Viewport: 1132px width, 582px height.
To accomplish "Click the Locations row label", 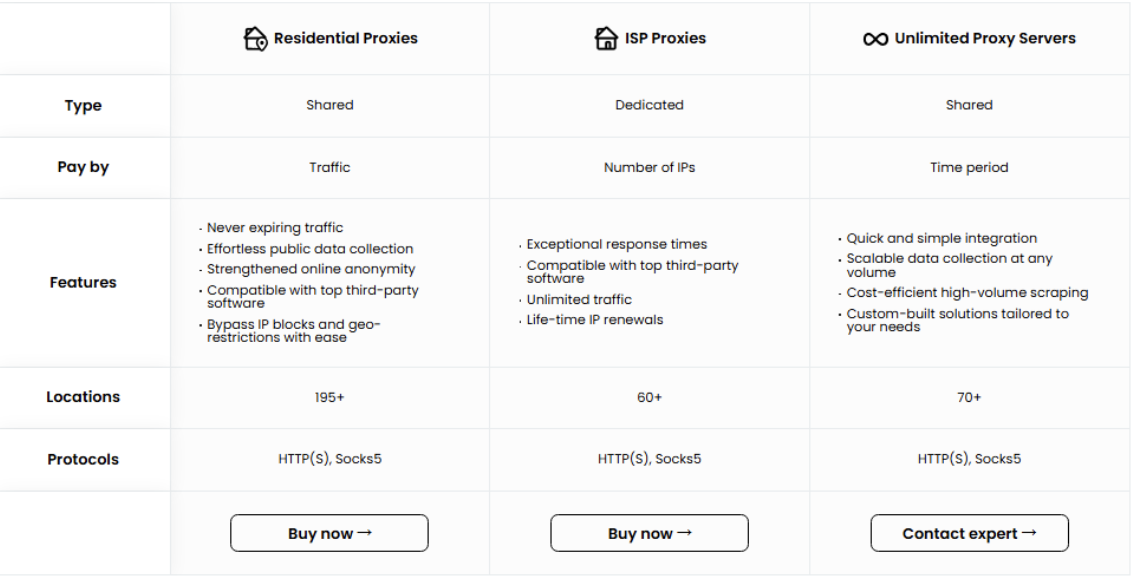I will [83, 397].
